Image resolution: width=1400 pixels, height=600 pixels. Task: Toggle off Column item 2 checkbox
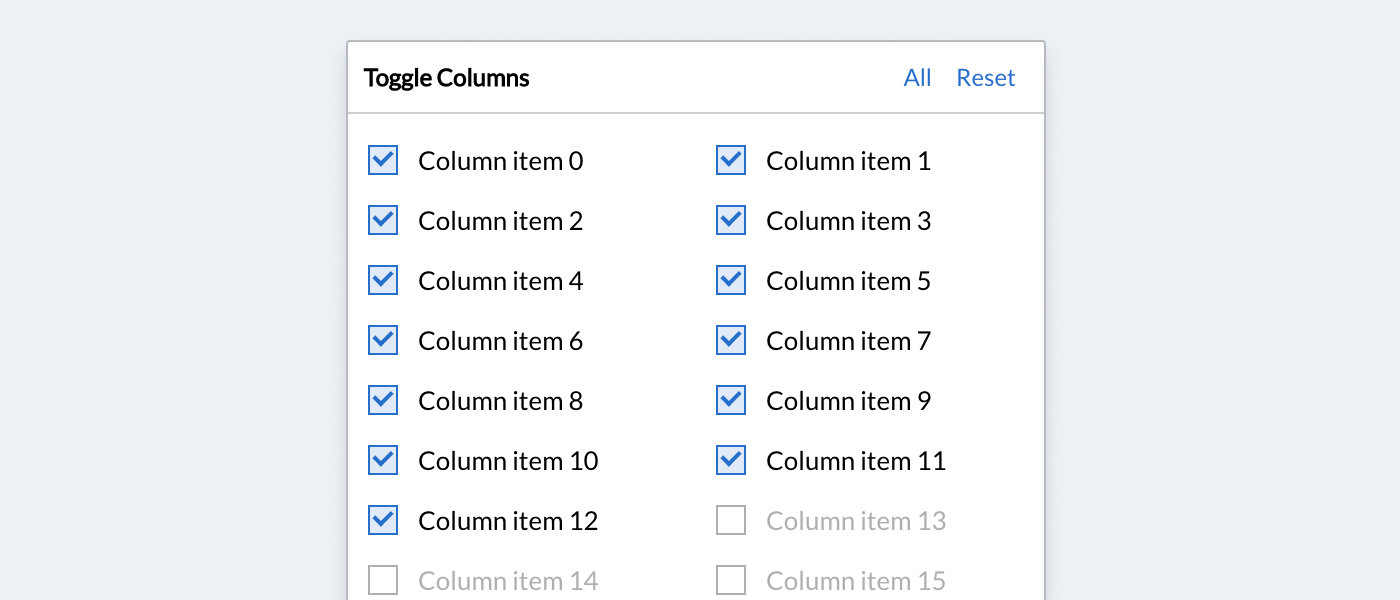(x=383, y=220)
